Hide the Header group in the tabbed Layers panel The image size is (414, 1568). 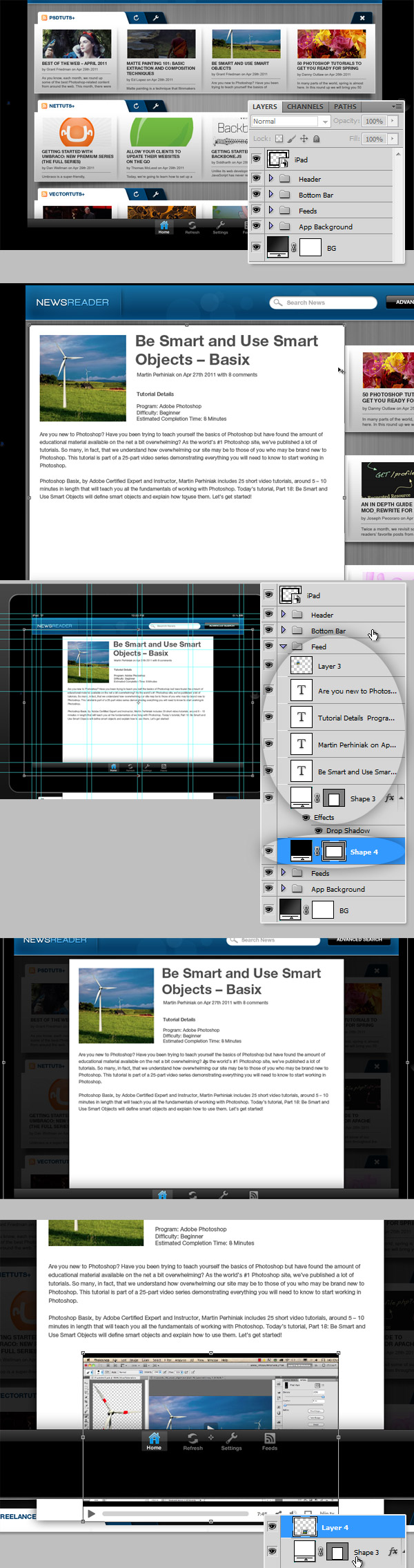click(256, 178)
